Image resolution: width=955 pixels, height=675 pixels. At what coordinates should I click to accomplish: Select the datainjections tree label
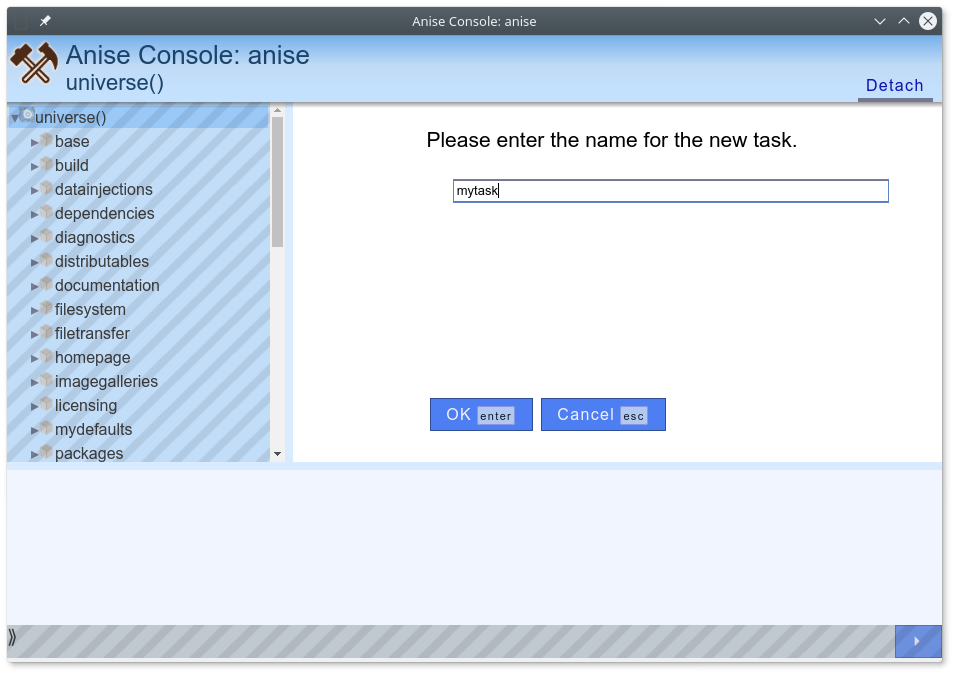pos(104,189)
